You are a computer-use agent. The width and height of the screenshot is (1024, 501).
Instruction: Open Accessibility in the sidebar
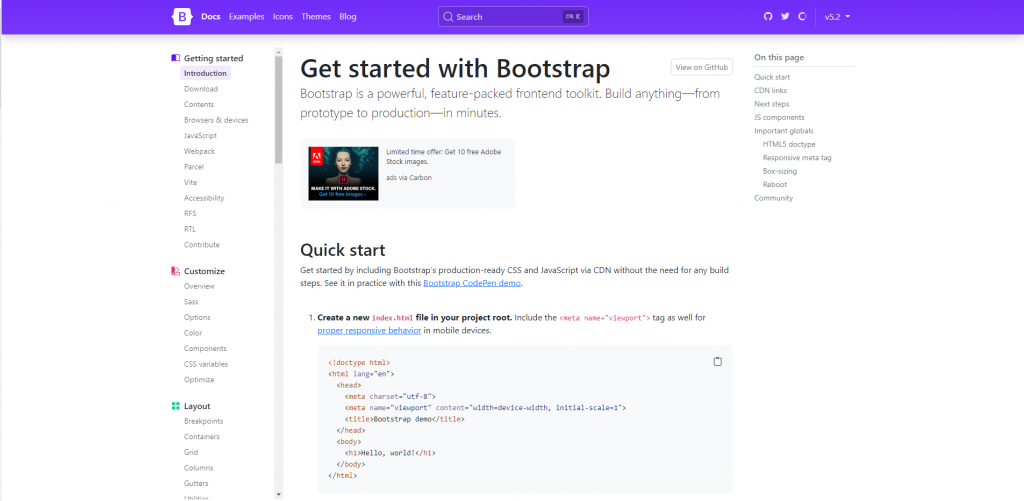(204, 198)
